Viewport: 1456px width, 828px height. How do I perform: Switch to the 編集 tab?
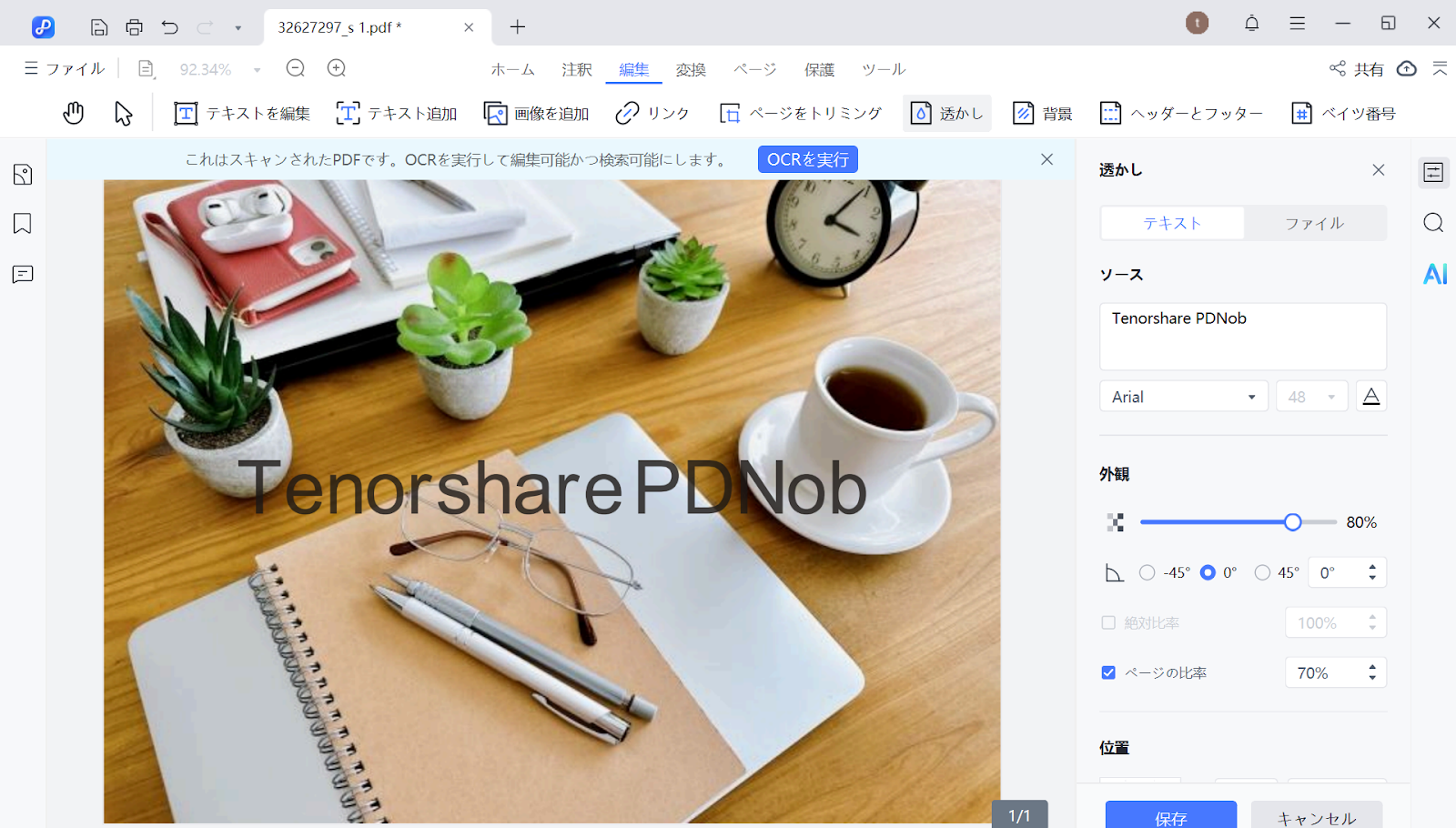pos(634,69)
